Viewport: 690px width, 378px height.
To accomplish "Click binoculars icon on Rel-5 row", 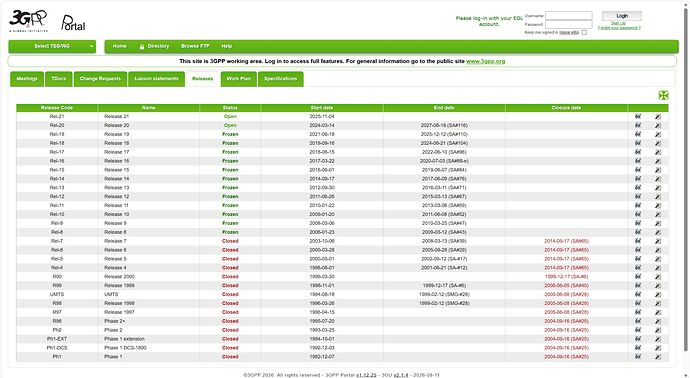I will coord(638,259).
